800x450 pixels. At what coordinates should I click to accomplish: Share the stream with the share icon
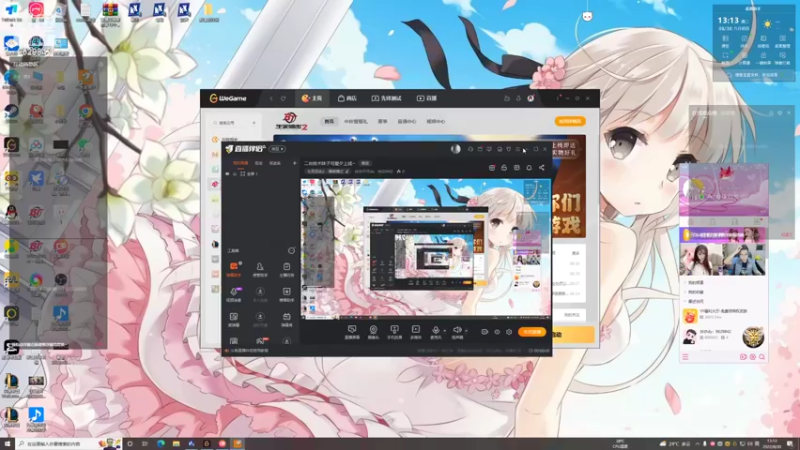point(542,167)
